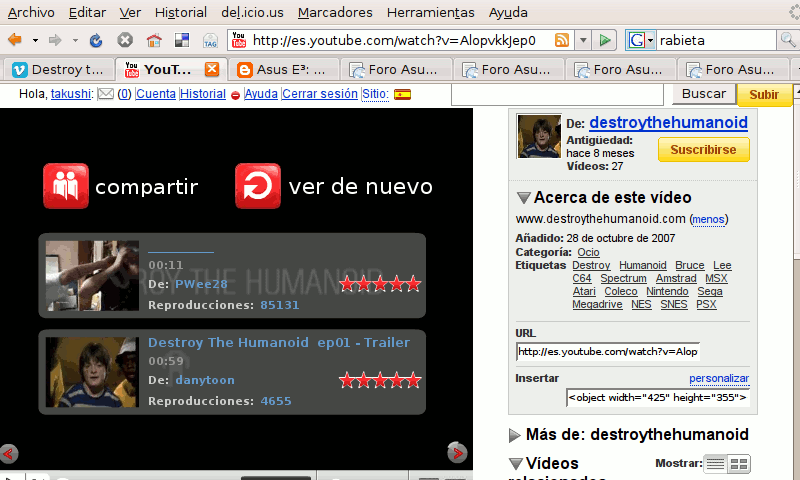Open the Ver menu

130,12
